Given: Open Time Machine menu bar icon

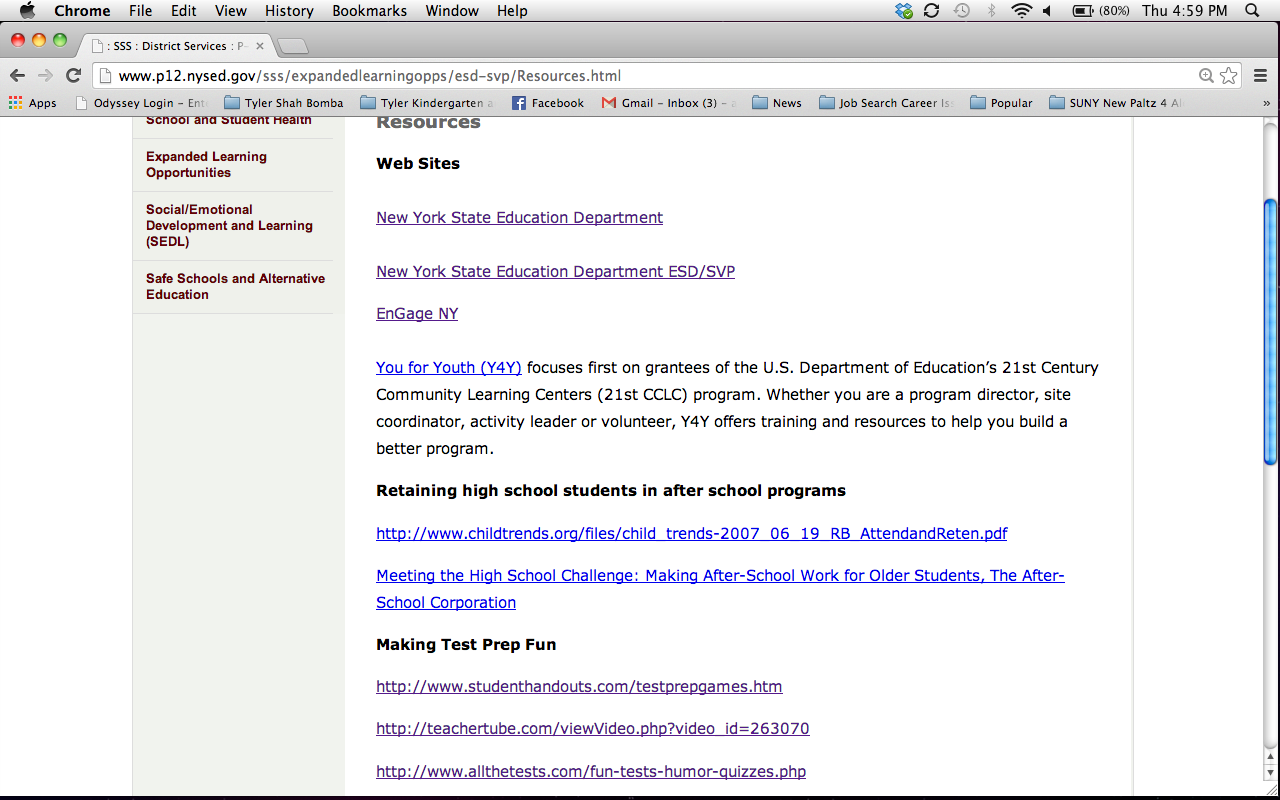Looking at the screenshot, I should (x=961, y=11).
